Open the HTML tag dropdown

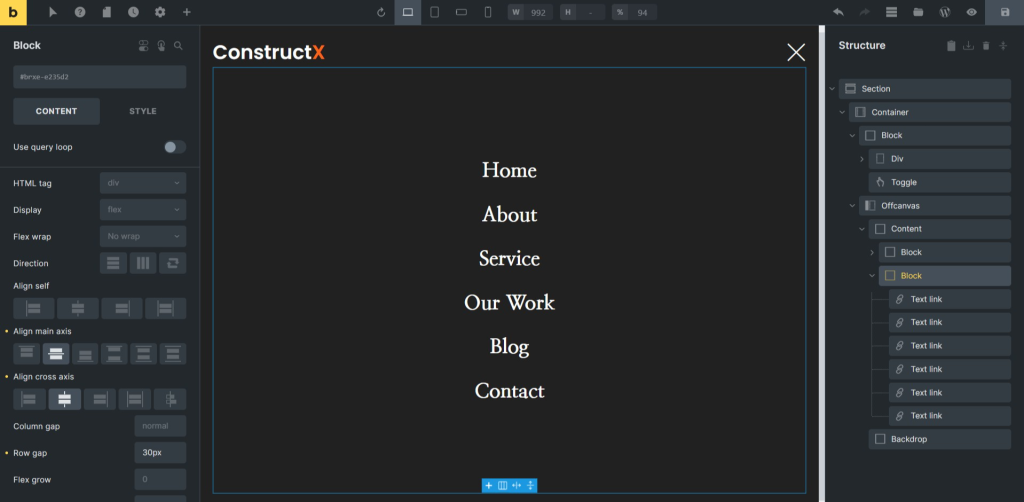tap(142, 183)
